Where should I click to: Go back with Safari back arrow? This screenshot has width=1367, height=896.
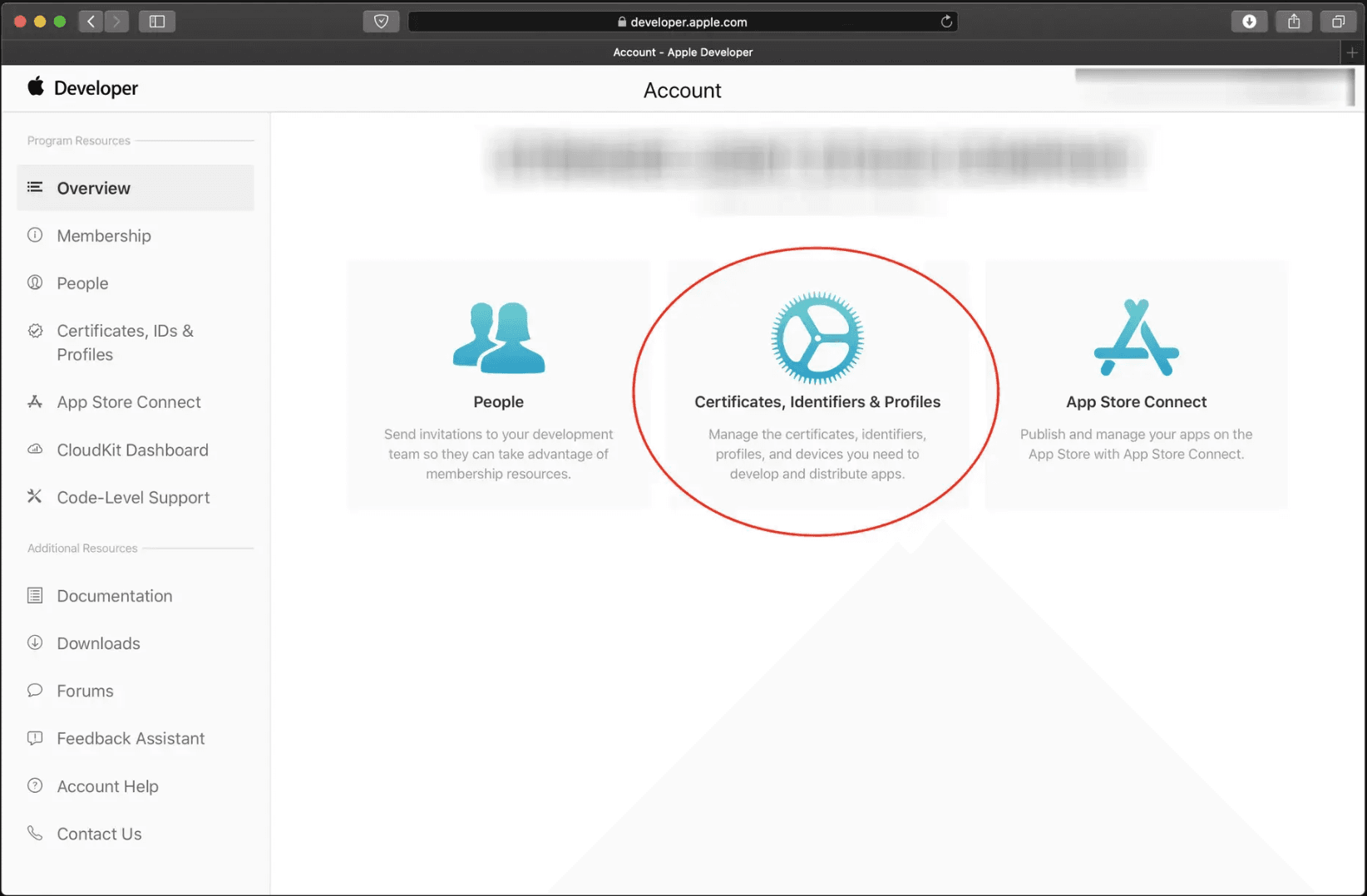point(91,21)
